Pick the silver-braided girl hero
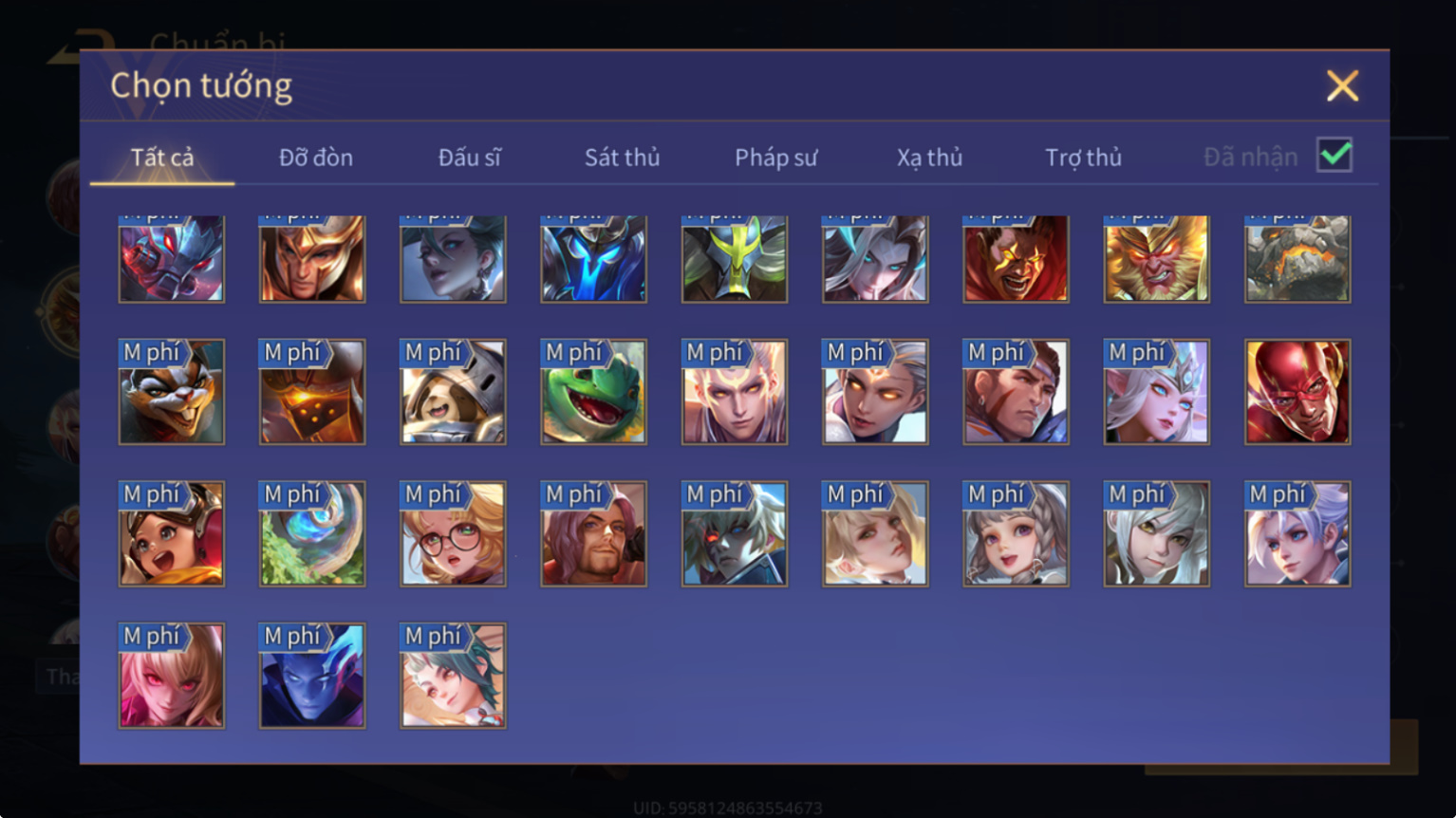Screen dimensions: 1456x818 click(x=1016, y=533)
